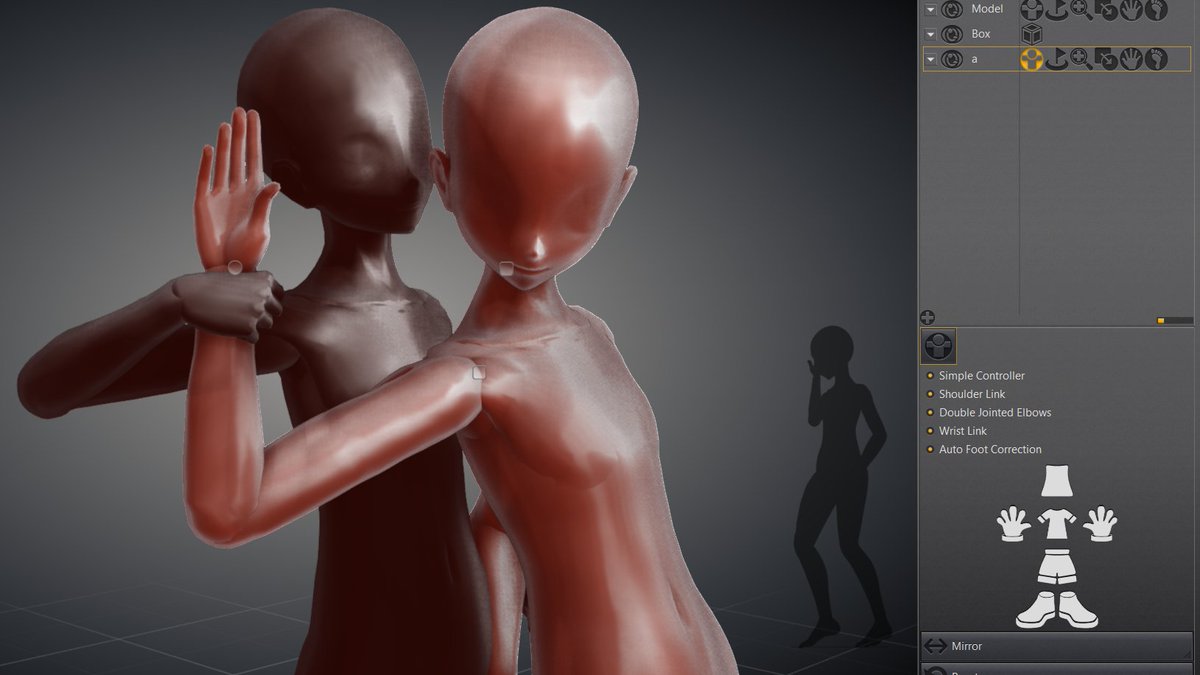1200x675 pixels.
Task: Select the left glove clothing icon
Action: point(1014,523)
